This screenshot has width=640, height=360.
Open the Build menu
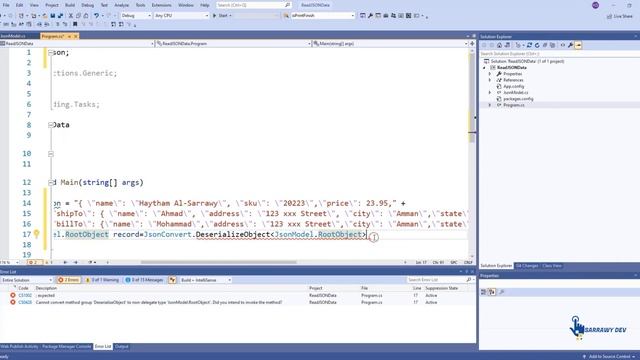tap(70, 5)
